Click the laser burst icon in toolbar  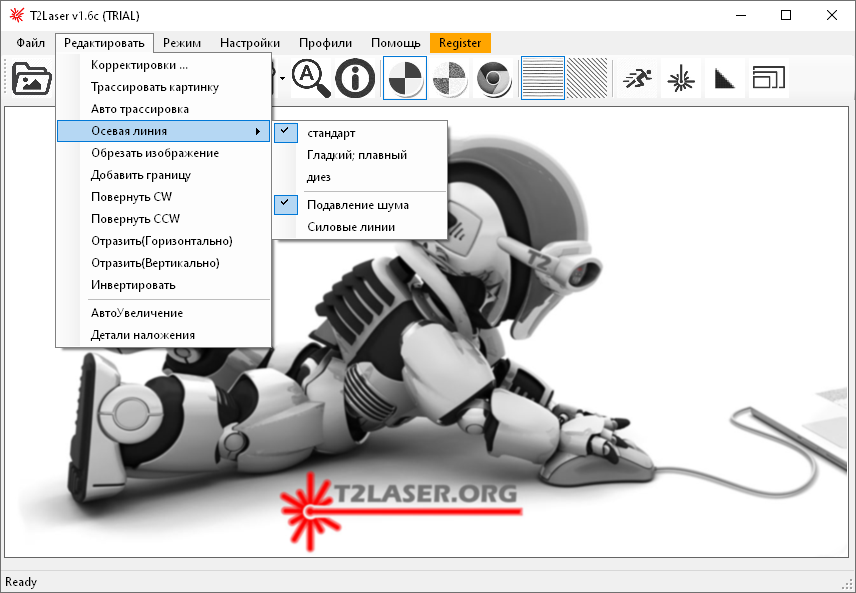click(681, 79)
